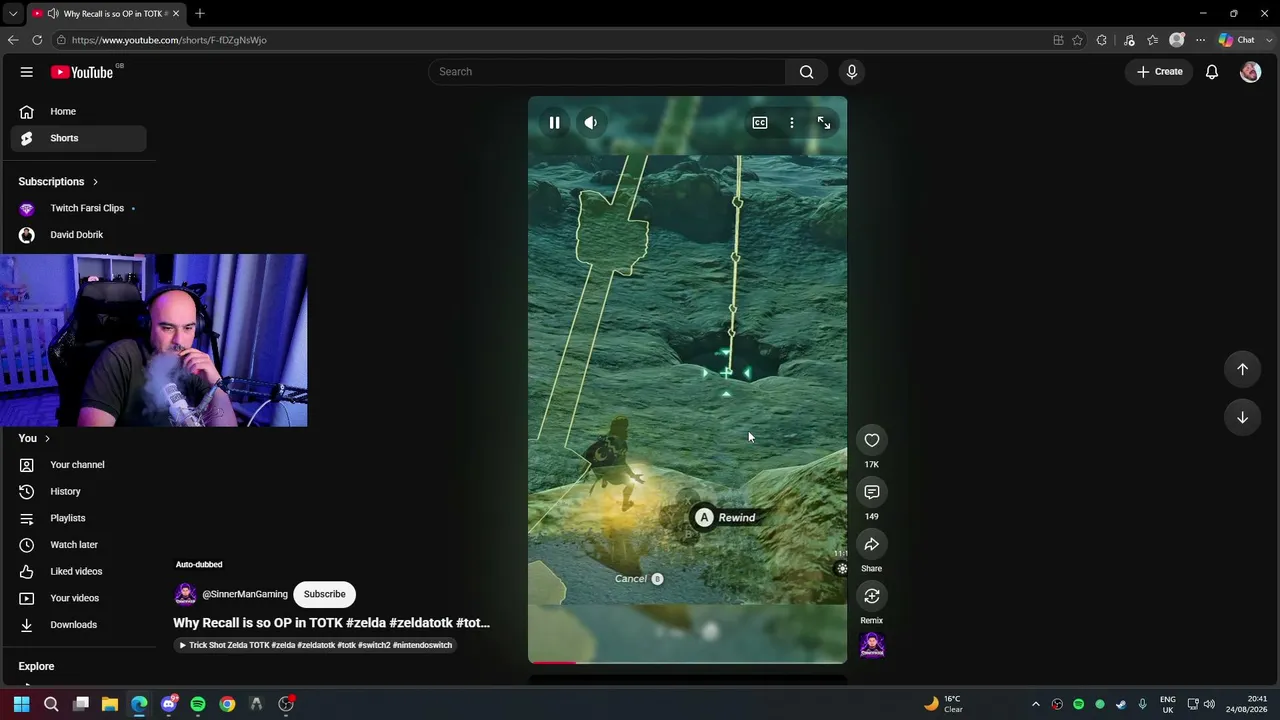Open Google Chrome from the taskbar
Image resolution: width=1280 pixels, height=720 pixels.
click(x=228, y=704)
